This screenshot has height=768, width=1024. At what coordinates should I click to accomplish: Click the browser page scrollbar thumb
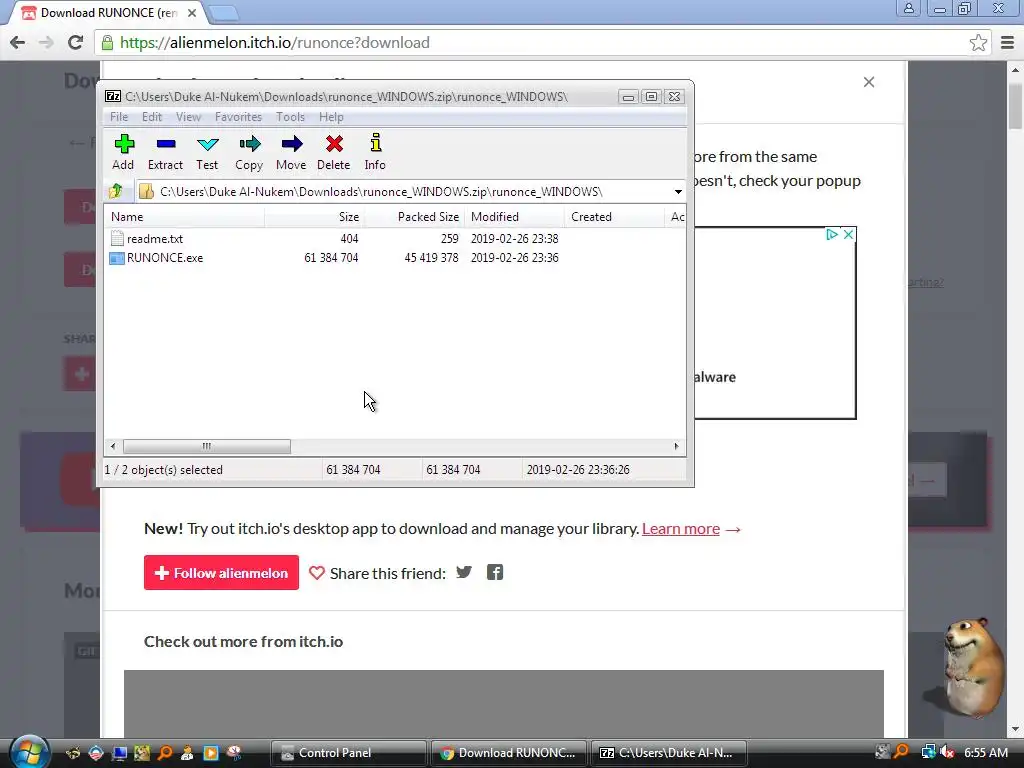click(x=1015, y=106)
